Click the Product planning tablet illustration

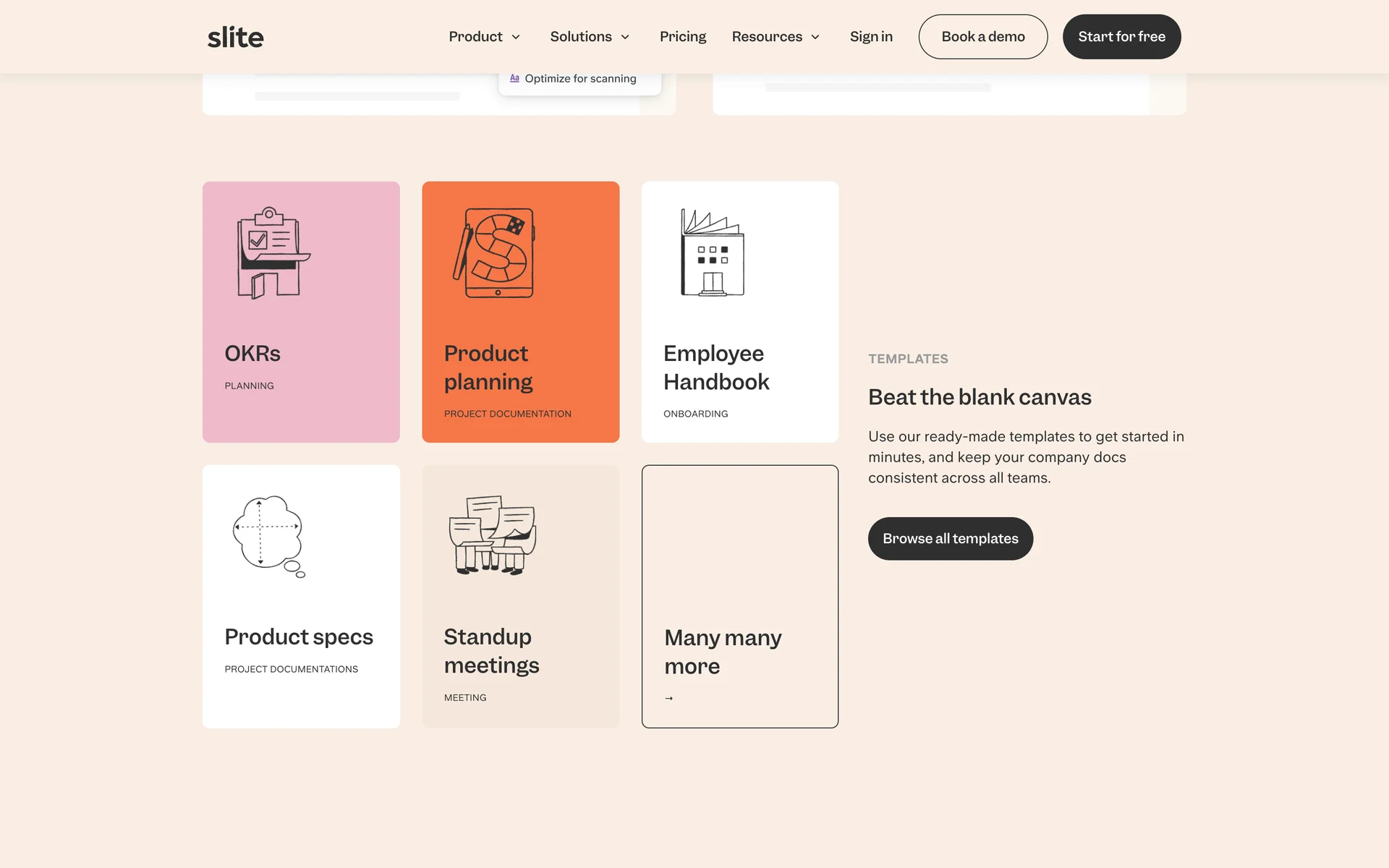[496, 253]
